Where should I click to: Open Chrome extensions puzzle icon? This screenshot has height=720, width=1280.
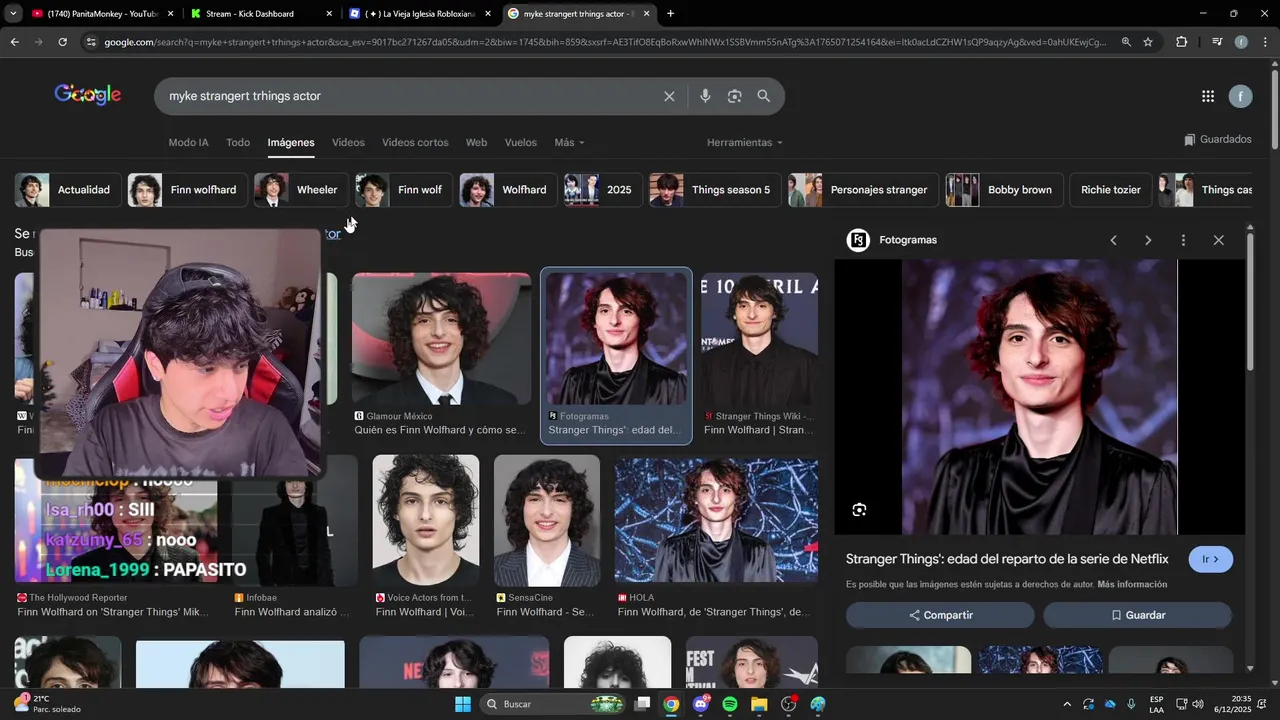[1182, 42]
